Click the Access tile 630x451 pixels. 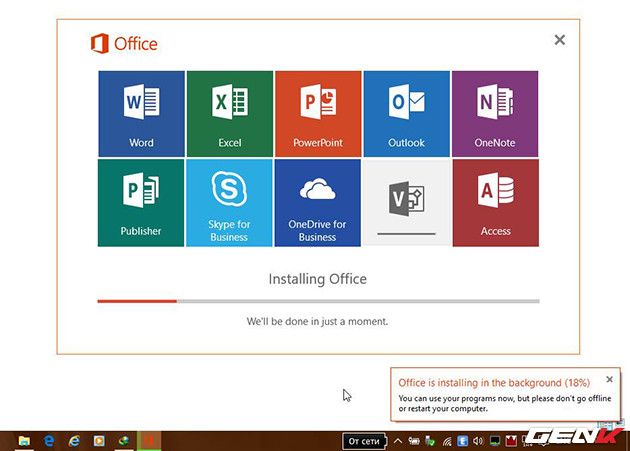click(x=496, y=203)
